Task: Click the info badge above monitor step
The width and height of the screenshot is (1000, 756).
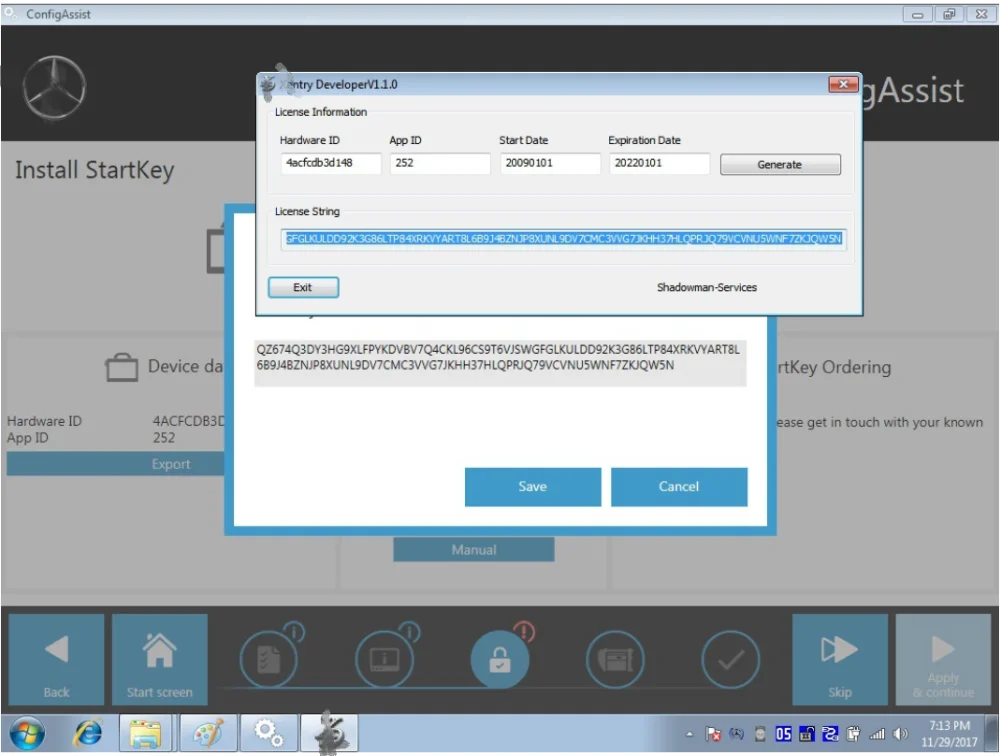Action: coord(409,632)
